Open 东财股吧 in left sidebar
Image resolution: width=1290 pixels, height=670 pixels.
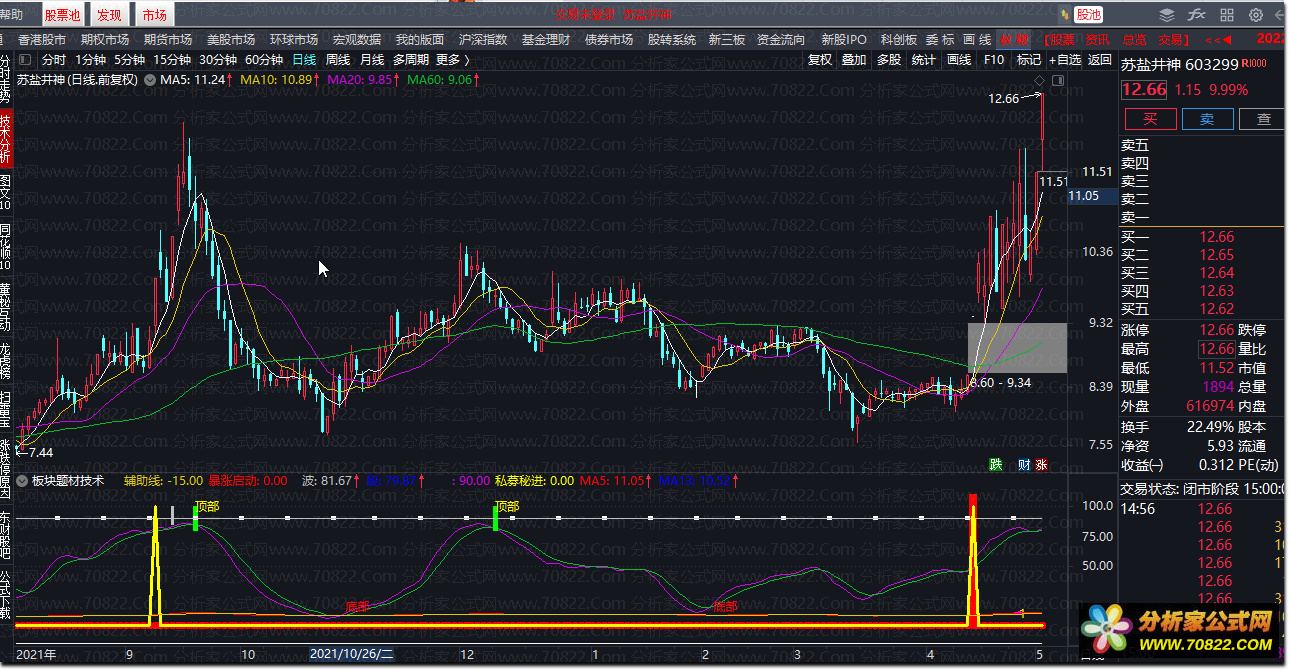tap(6, 533)
